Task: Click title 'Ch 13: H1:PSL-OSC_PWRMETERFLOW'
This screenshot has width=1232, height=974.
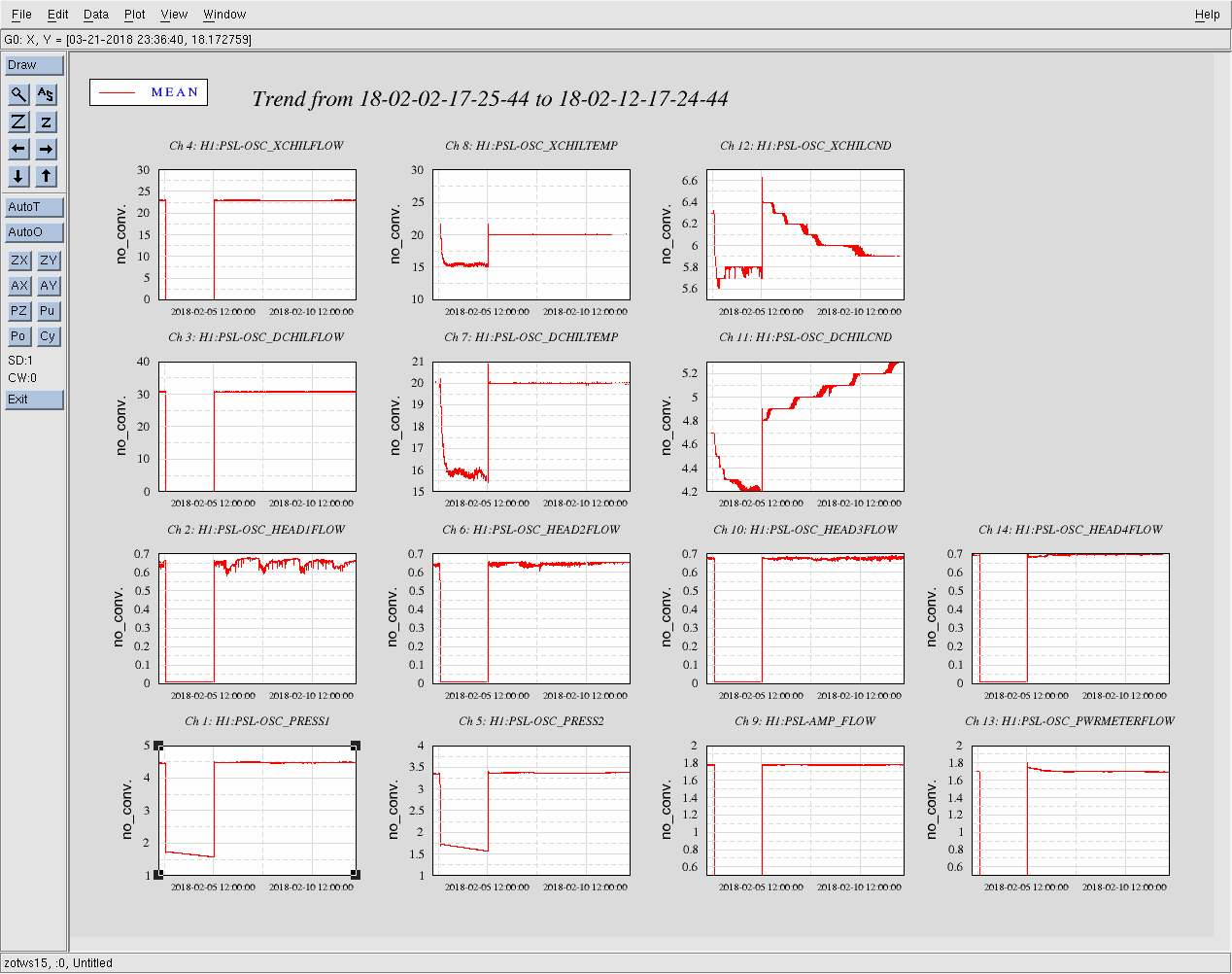Action: pos(1070,721)
